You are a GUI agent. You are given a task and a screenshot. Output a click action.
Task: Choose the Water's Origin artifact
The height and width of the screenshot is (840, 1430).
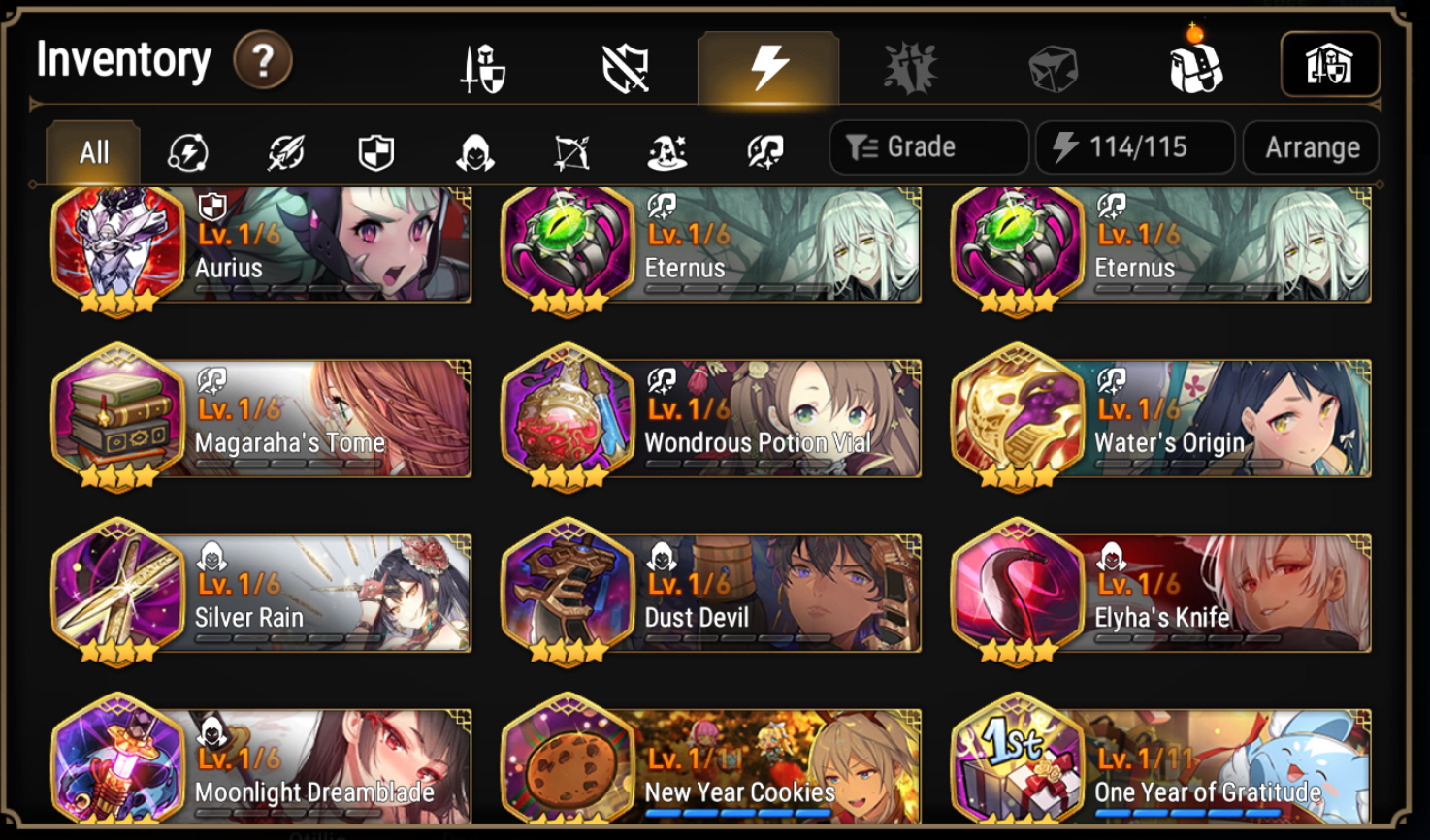click(x=1161, y=417)
